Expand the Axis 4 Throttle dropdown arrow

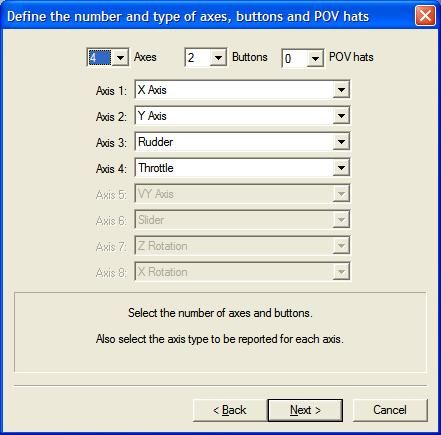click(341, 167)
